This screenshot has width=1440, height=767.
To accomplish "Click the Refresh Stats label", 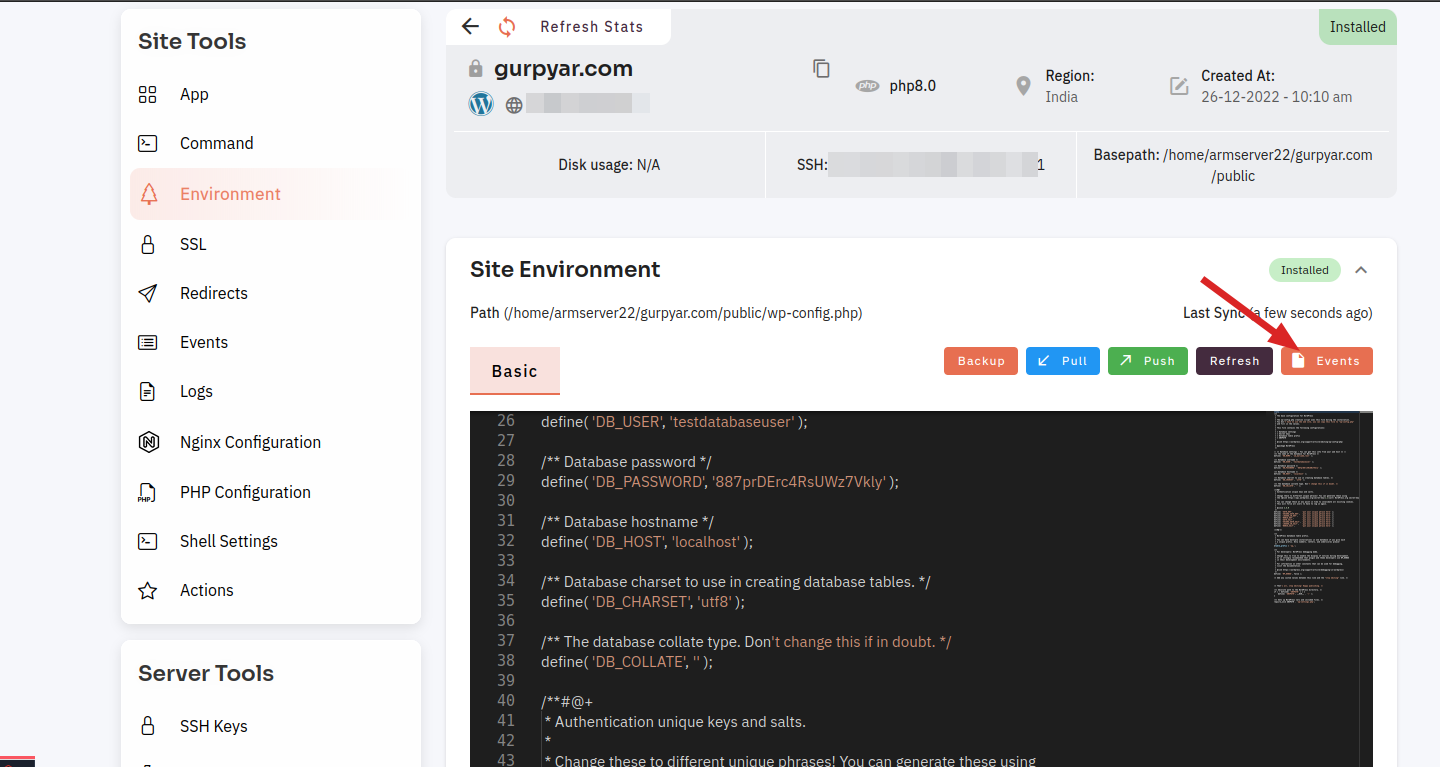I will pos(592,27).
